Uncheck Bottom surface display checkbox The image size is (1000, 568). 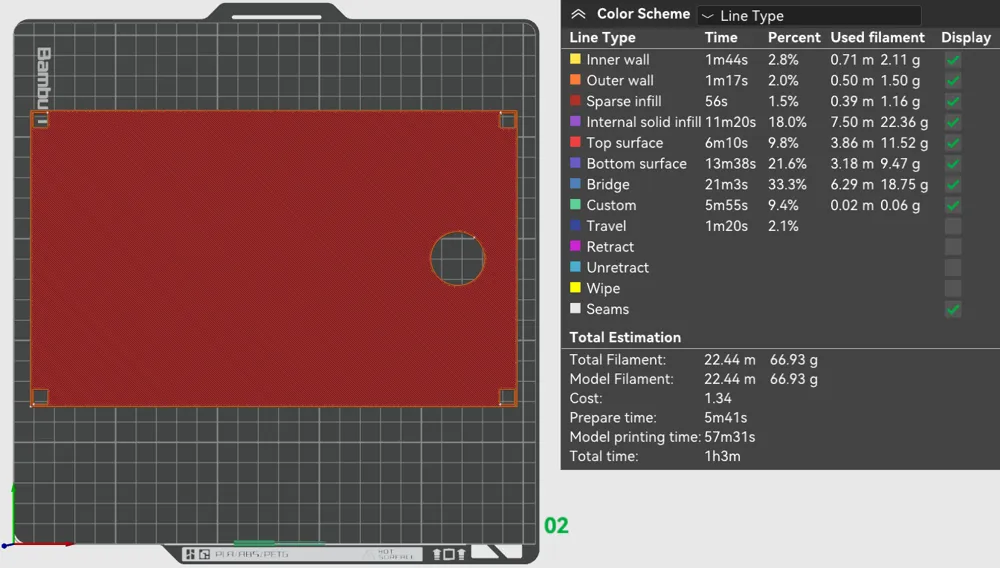(953, 164)
